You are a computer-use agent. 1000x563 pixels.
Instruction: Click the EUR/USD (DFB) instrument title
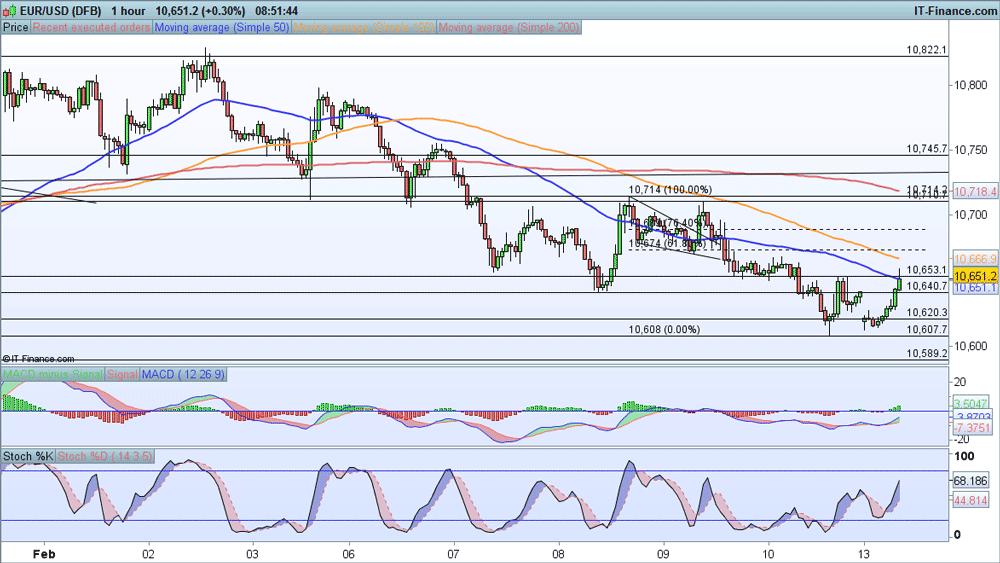(x=61, y=11)
